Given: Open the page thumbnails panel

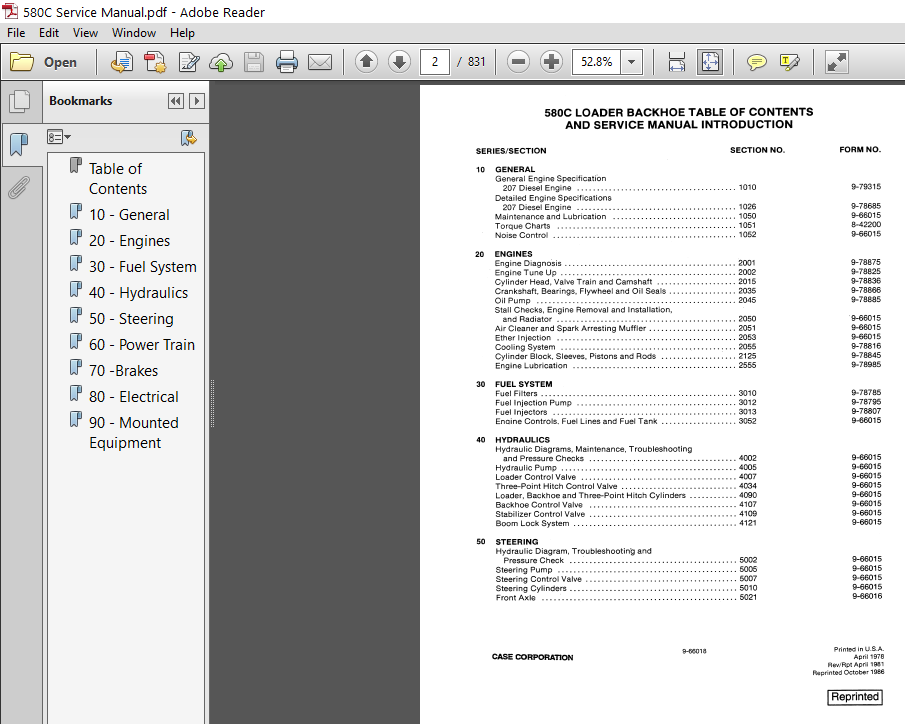Looking at the screenshot, I should coord(20,102).
